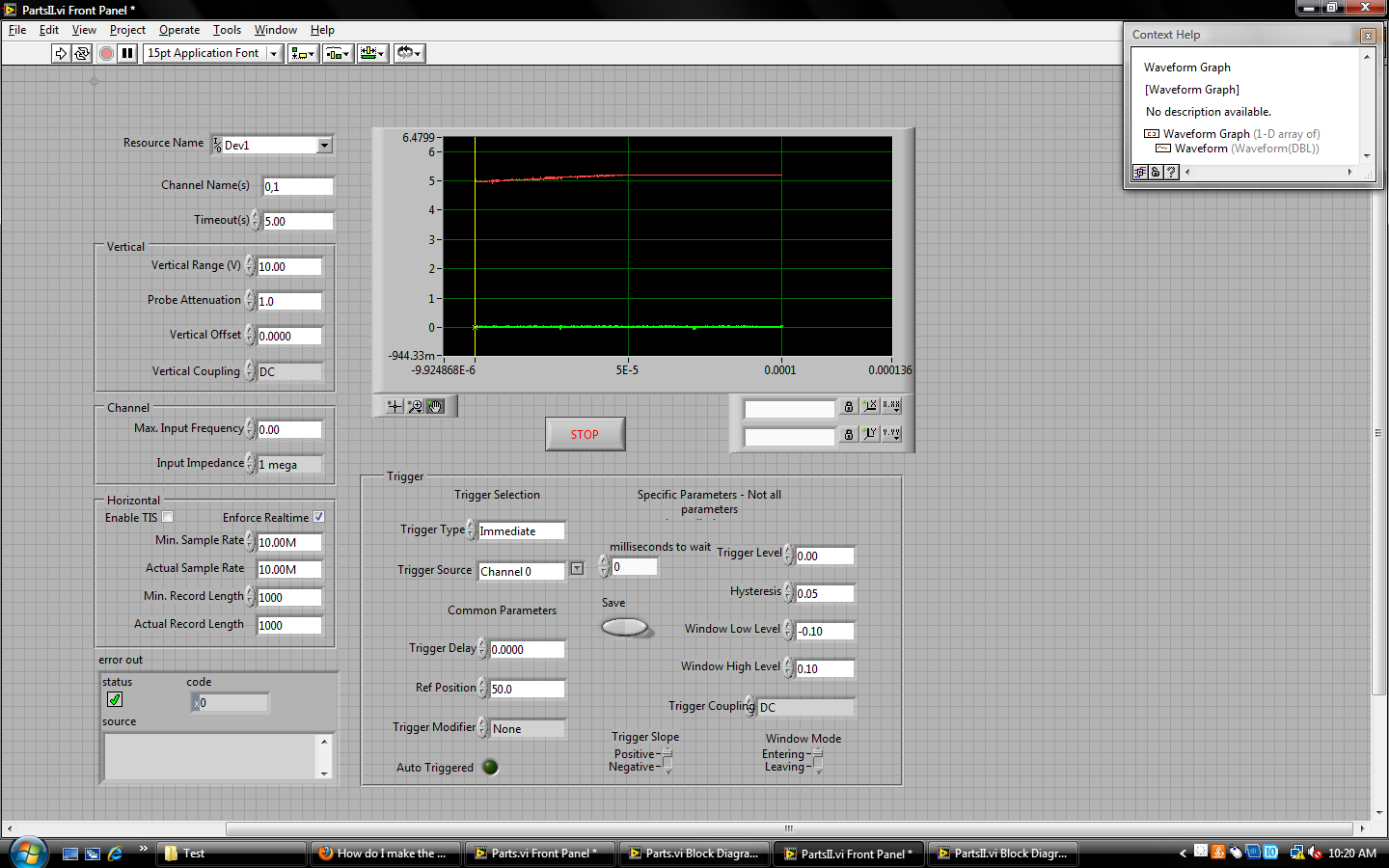Open the Tools menu
Viewport: 1389px width, 868px height.
(227, 30)
